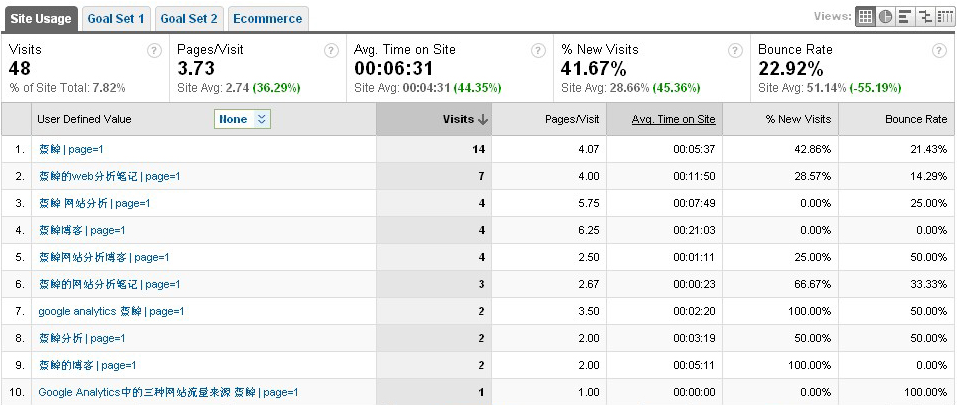This screenshot has width=957, height=405.
Task: Select the performance bar view icon
Action: 904,16
